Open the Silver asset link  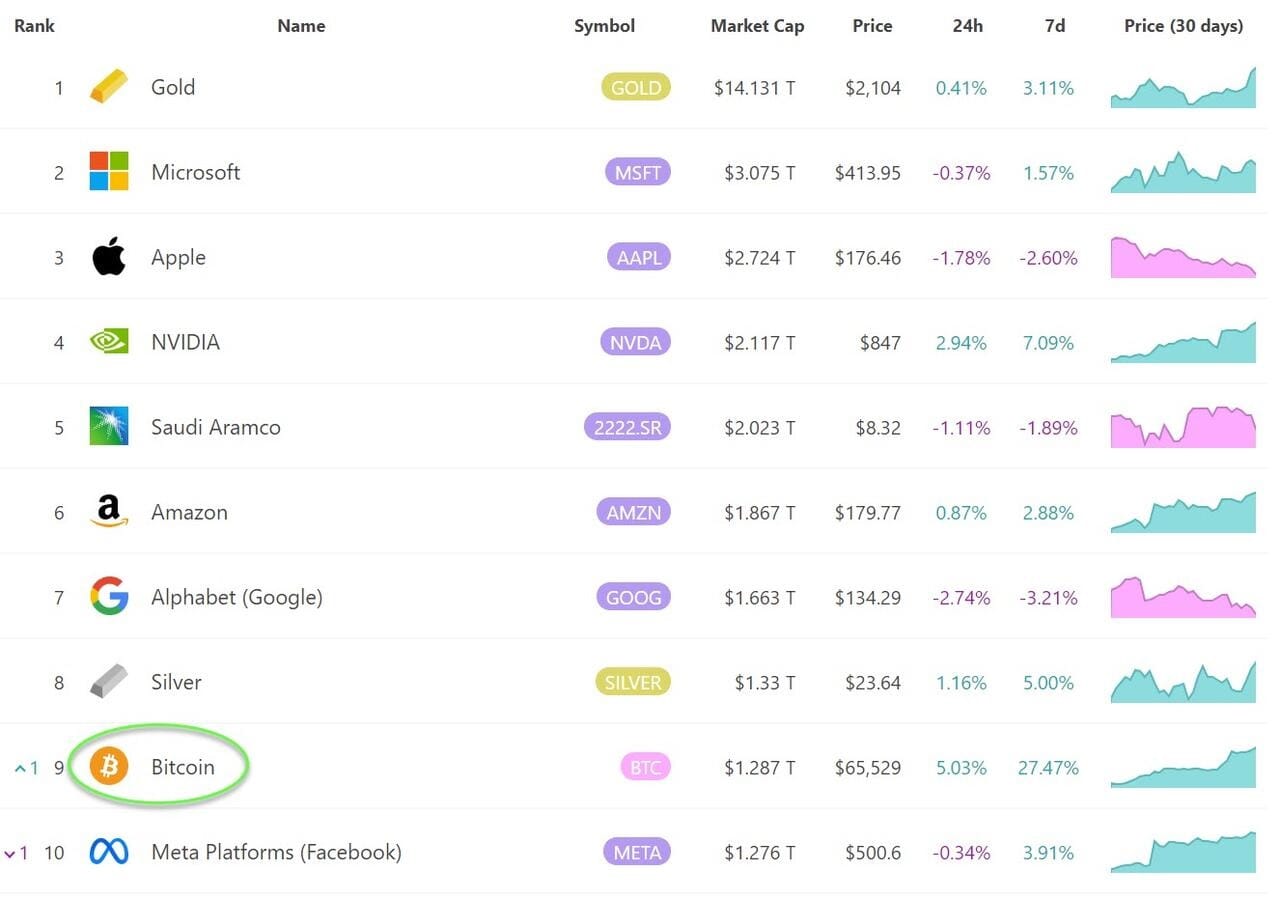pyautogui.click(x=176, y=682)
